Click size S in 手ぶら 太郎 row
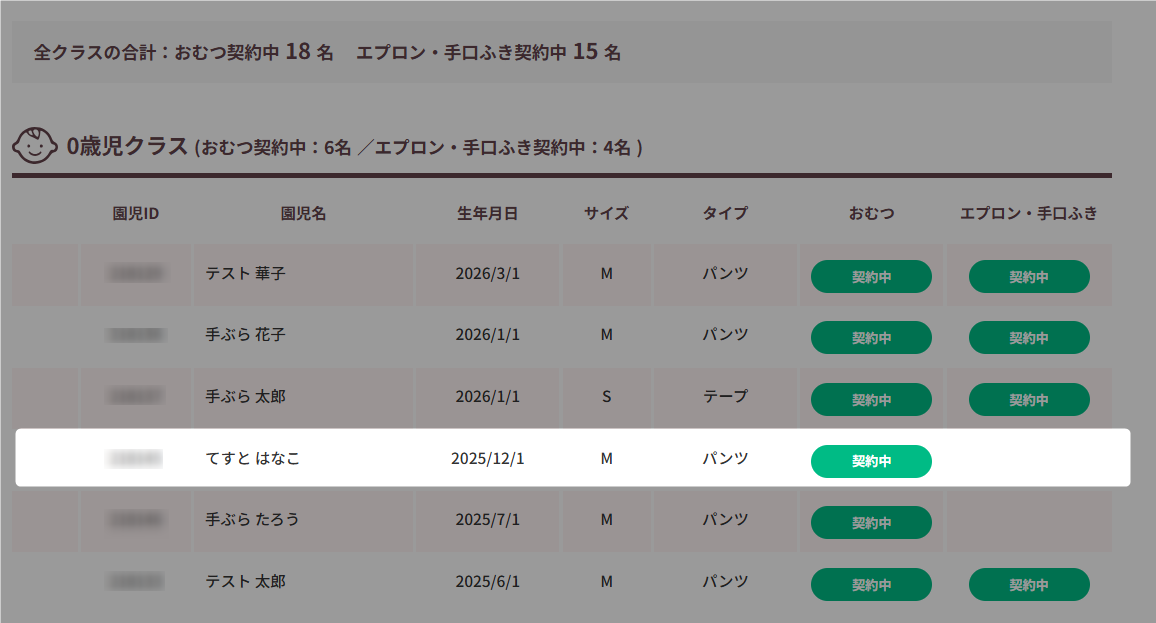This screenshot has height=623, width=1156. tap(606, 397)
